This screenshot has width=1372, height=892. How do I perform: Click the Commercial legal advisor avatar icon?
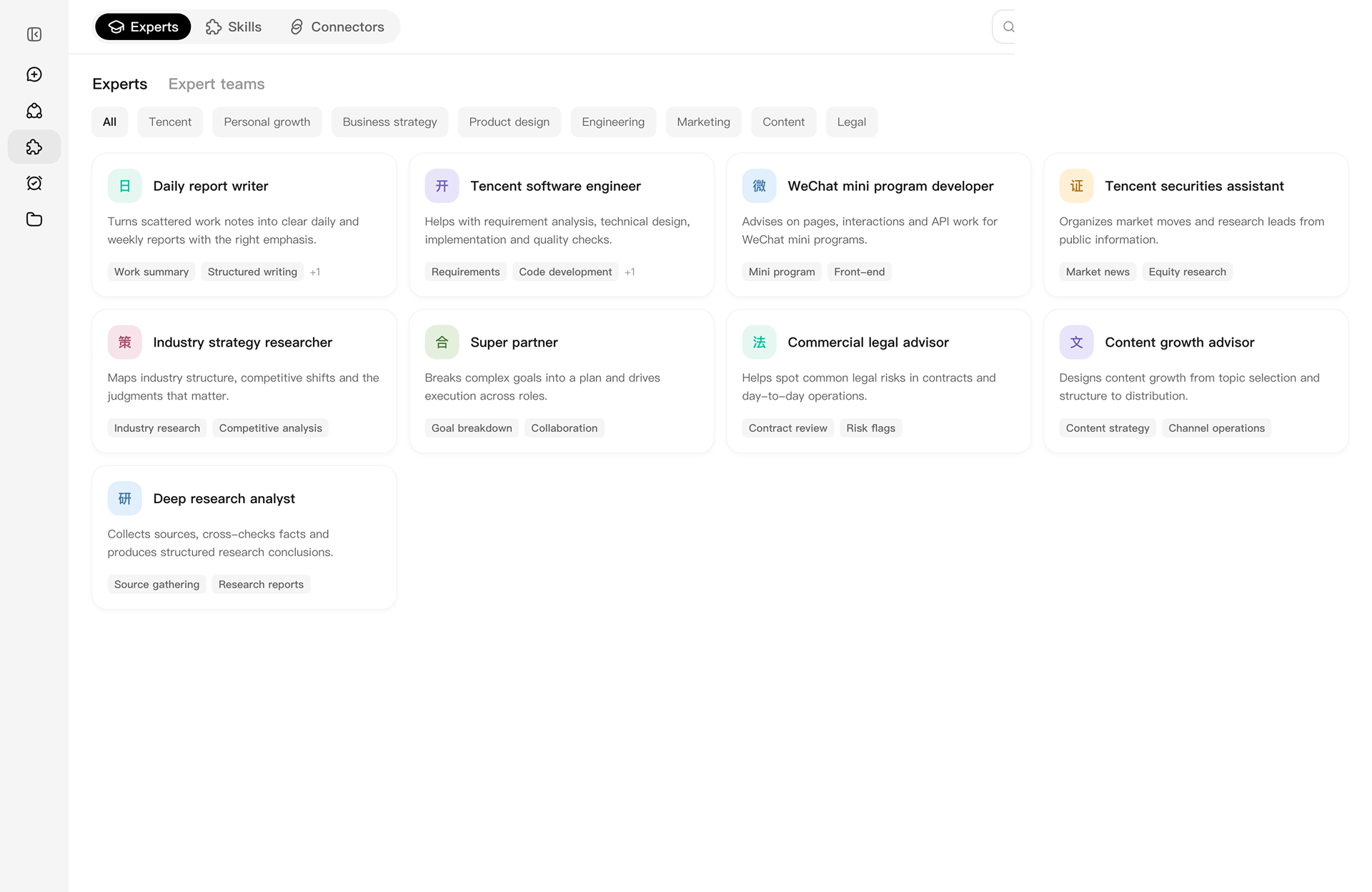760,342
